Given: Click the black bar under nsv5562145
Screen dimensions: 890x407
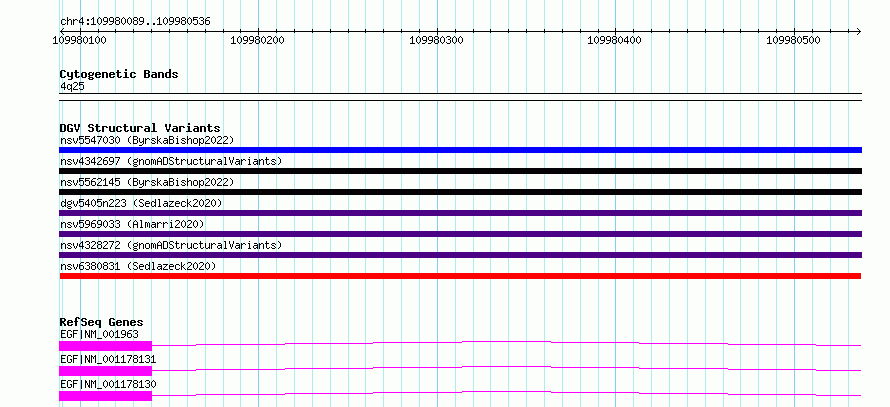Looking at the screenshot, I should pyautogui.click(x=460, y=192).
